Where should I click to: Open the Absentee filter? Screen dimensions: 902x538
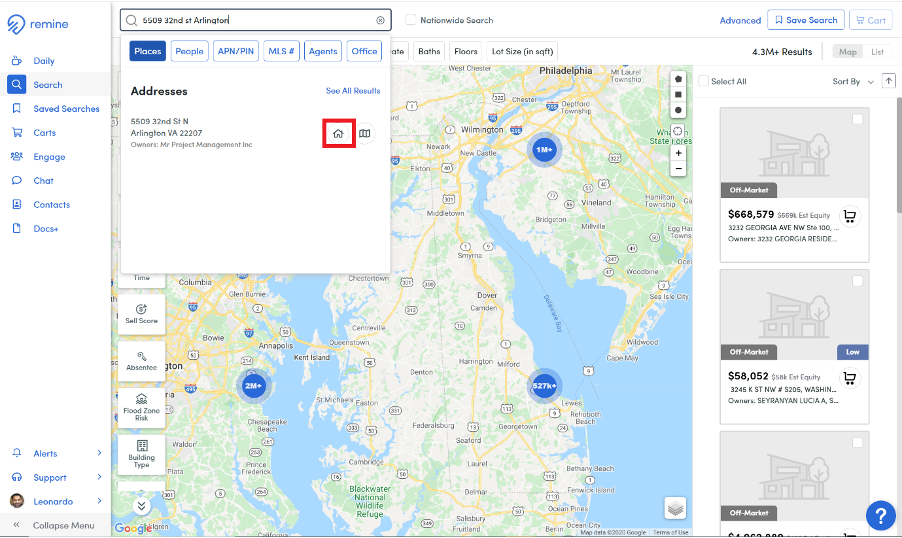click(142, 361)
